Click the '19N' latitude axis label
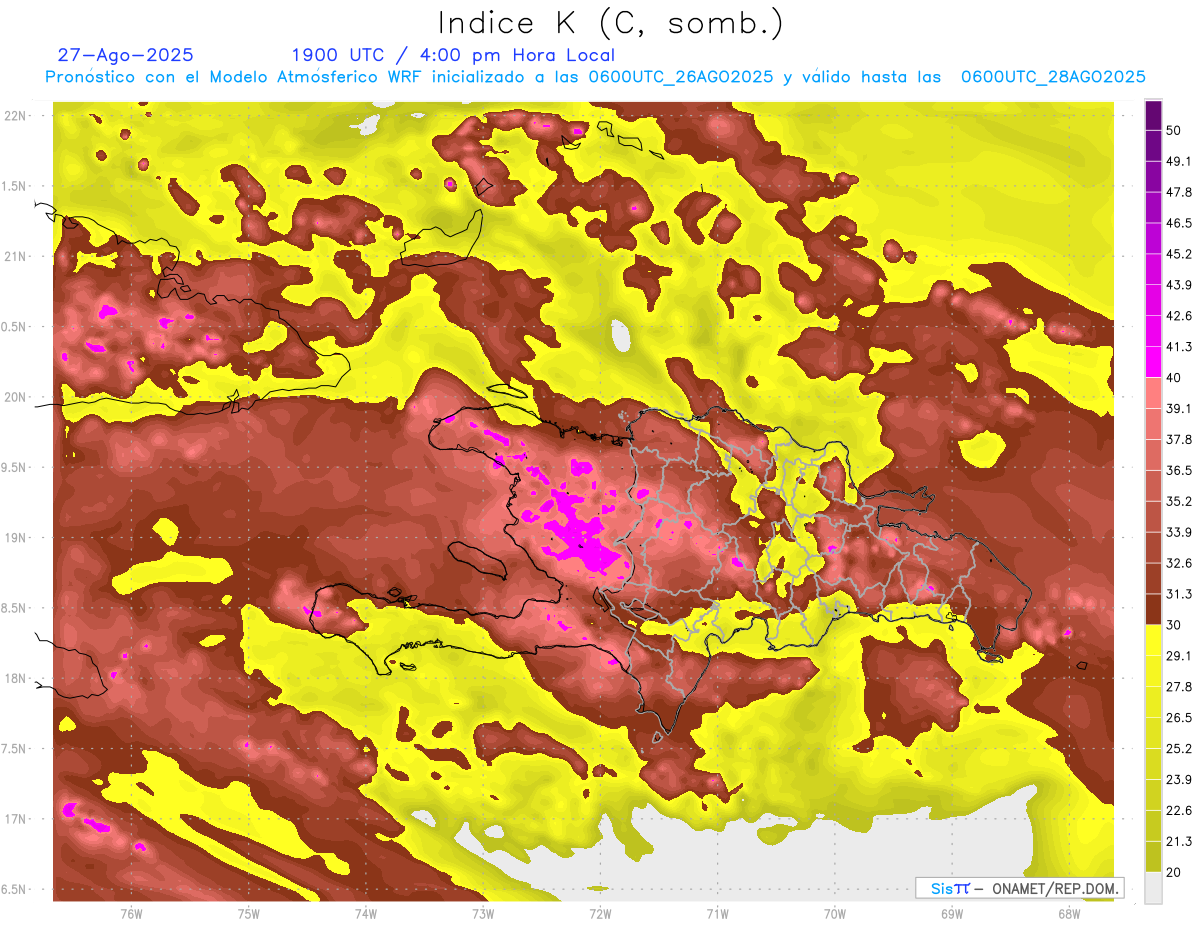Viewport: 1200px width, 927px height. (x=16, y=538)
